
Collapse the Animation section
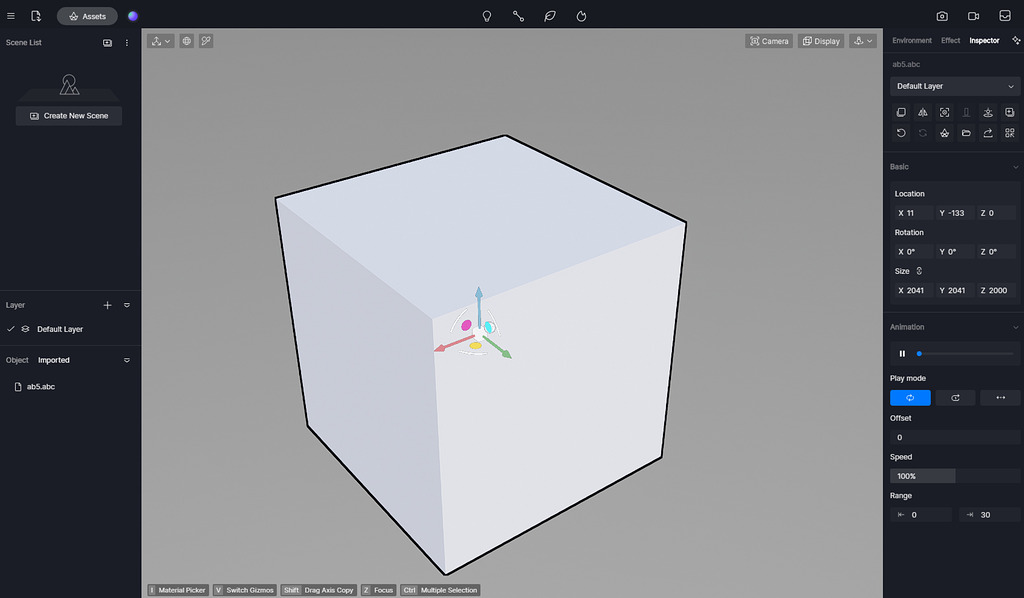tap(1014, 326)
